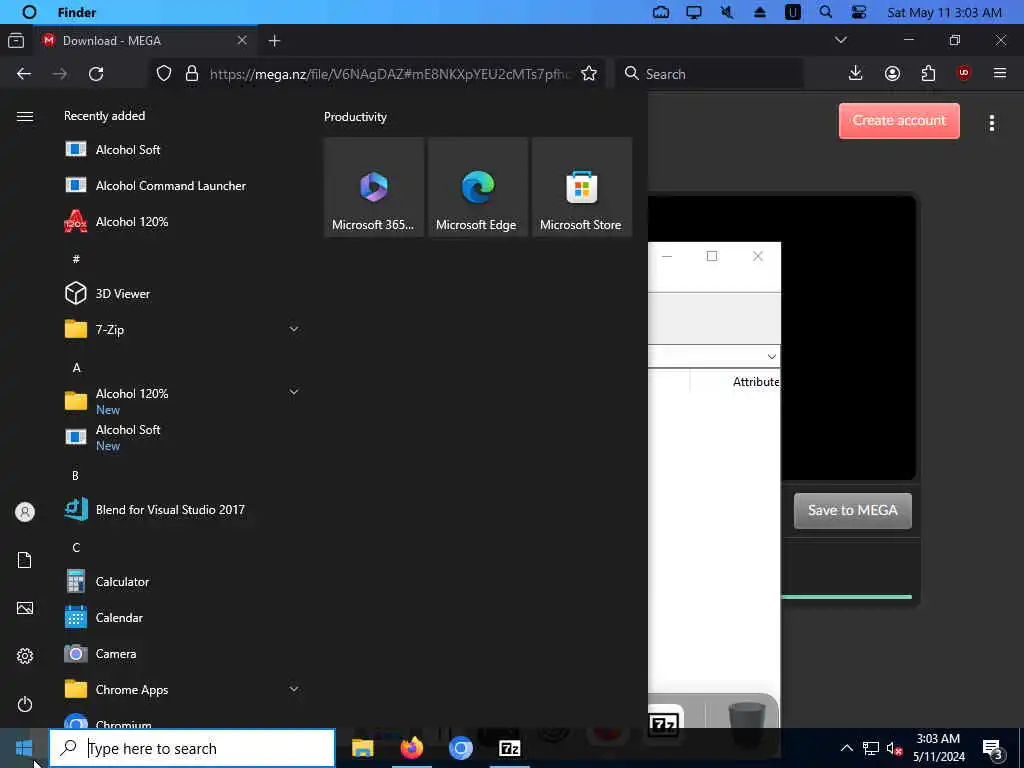Expand the Alcohol 120% folder
The width and height of the screenshot is (1024, 768).
point(294,392)
